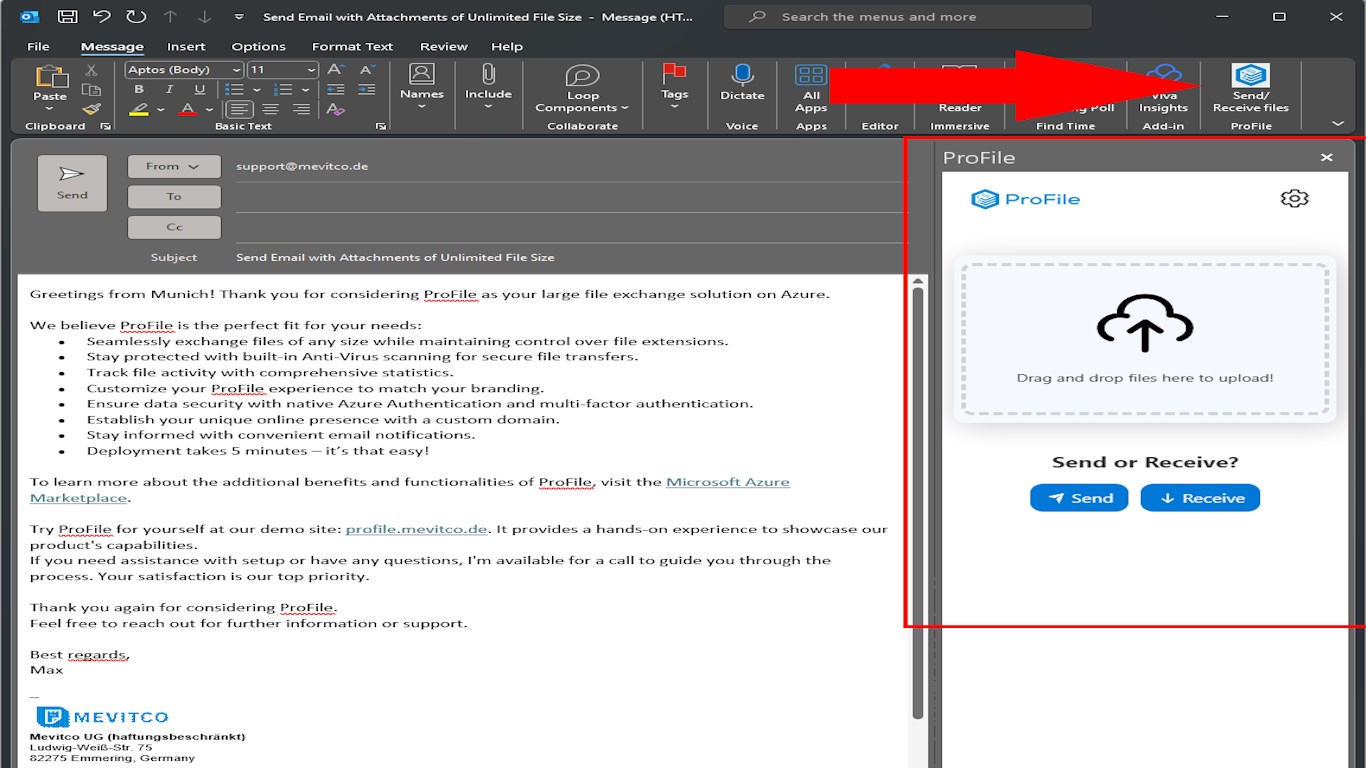The height and width of the screenshot is (768, 1366).
Task: Open the Basic Text dialog launcher
Action: 381,127
